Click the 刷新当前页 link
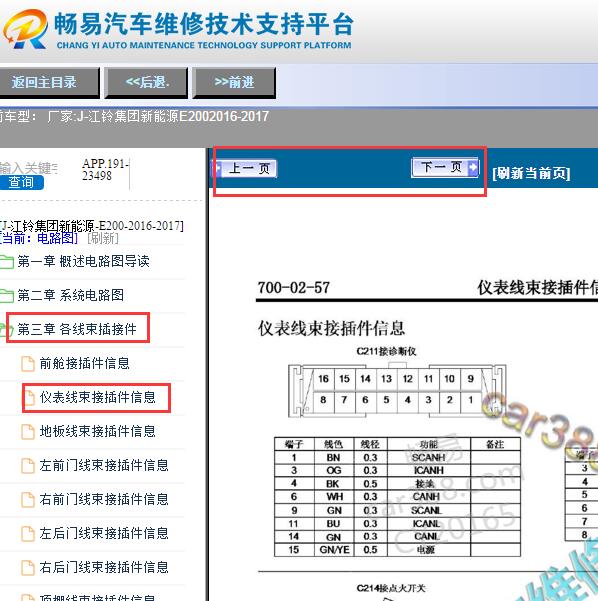 (531, 173)
